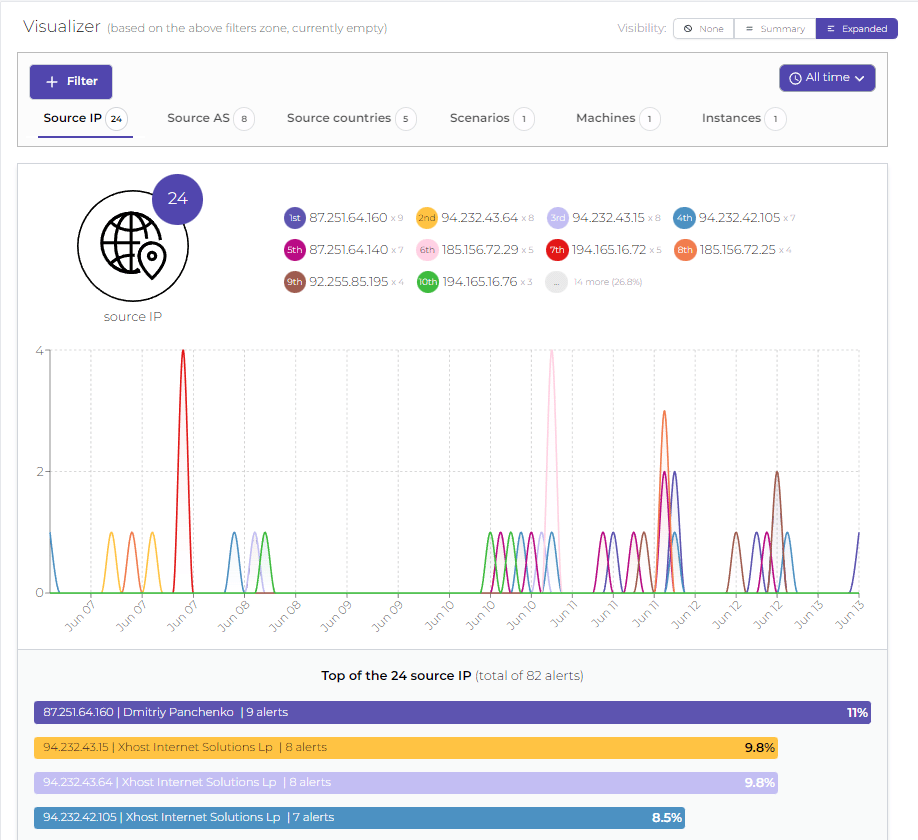Click the Jun 11 pink spike on chart
The width and height of the screenshot is (918, 840).
(551, 380)
